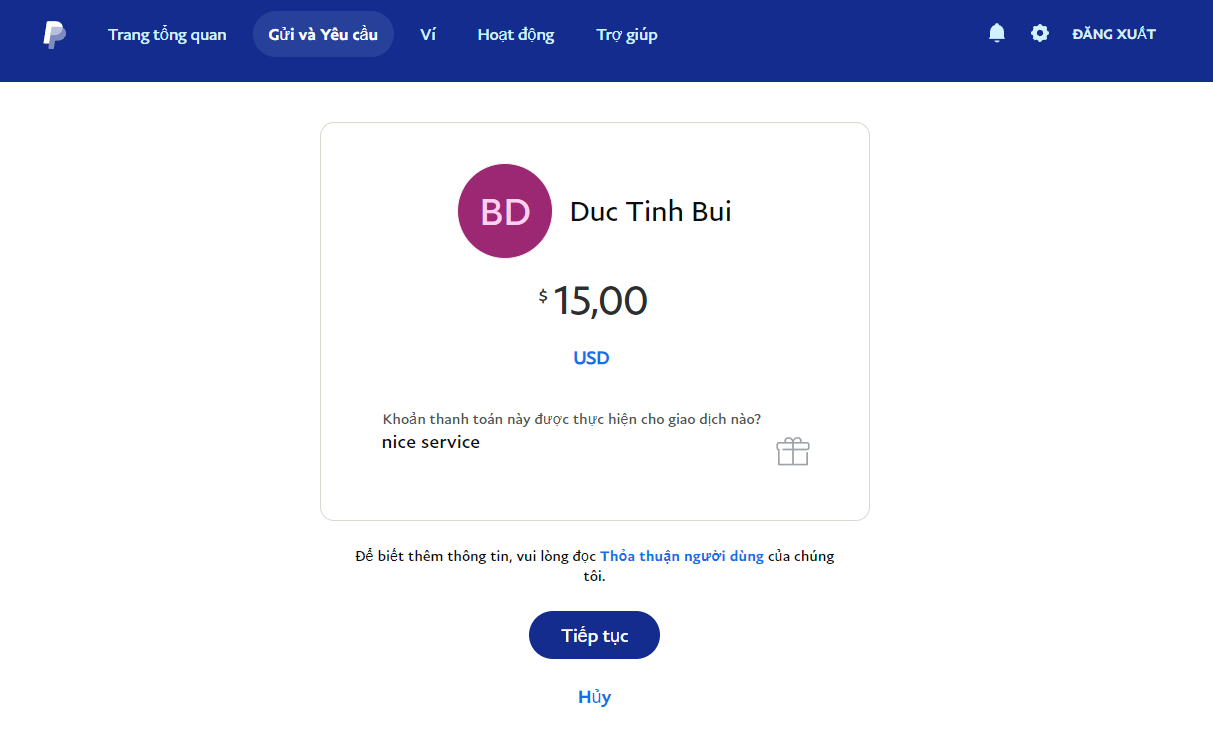This screenshot has width=1213, height=745.
Task: Cancel payment with Hủy link
Action: point(594,697)
